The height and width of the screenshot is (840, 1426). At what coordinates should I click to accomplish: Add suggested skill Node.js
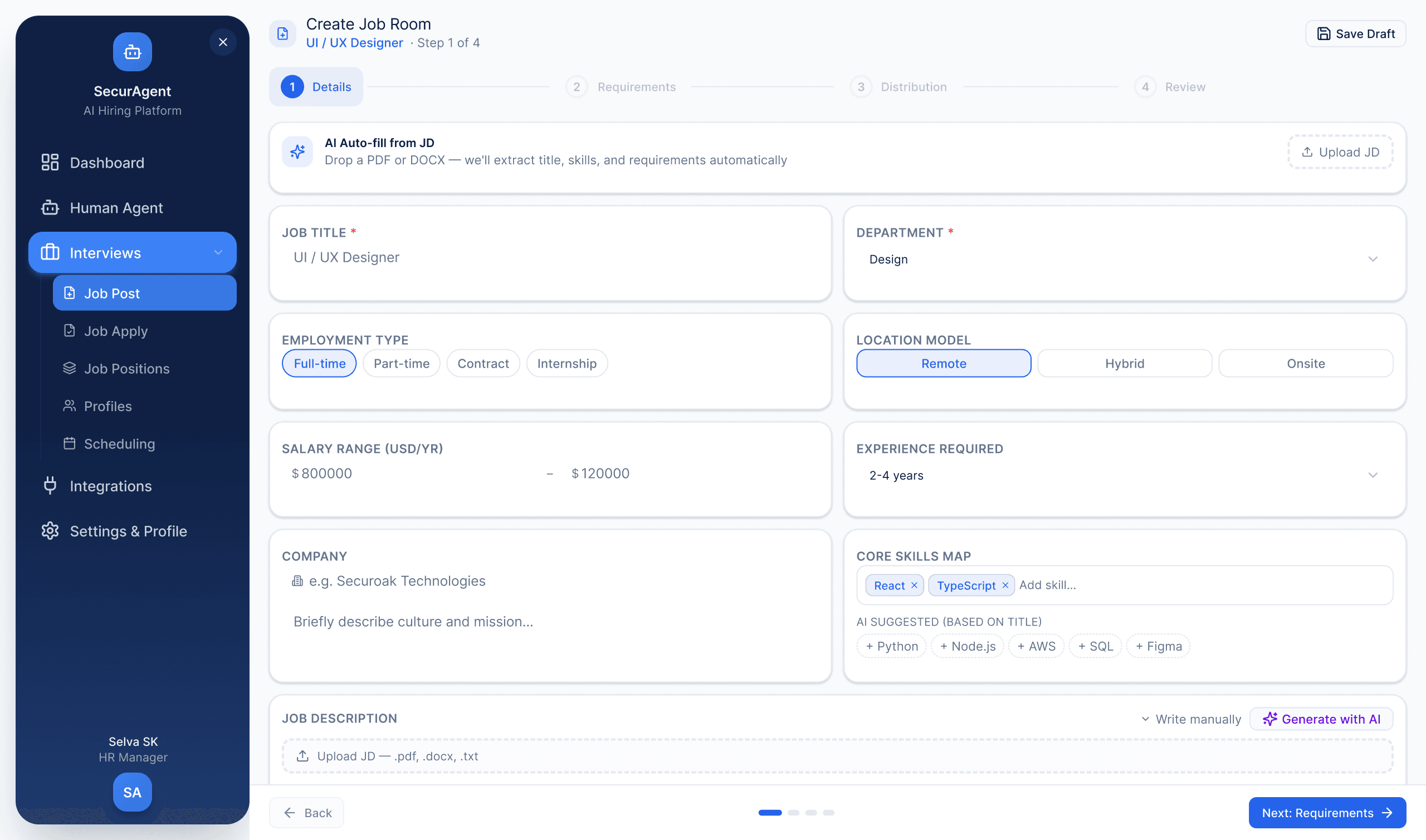[968, 646]
